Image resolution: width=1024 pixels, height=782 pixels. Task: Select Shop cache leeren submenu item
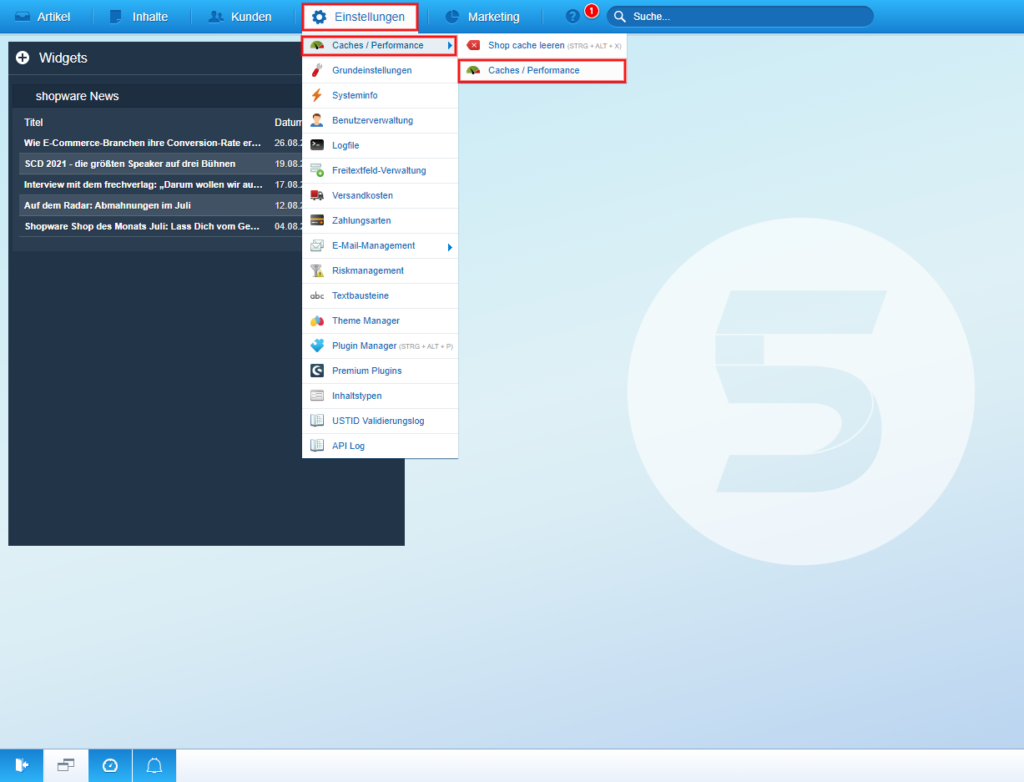(526, 46)
